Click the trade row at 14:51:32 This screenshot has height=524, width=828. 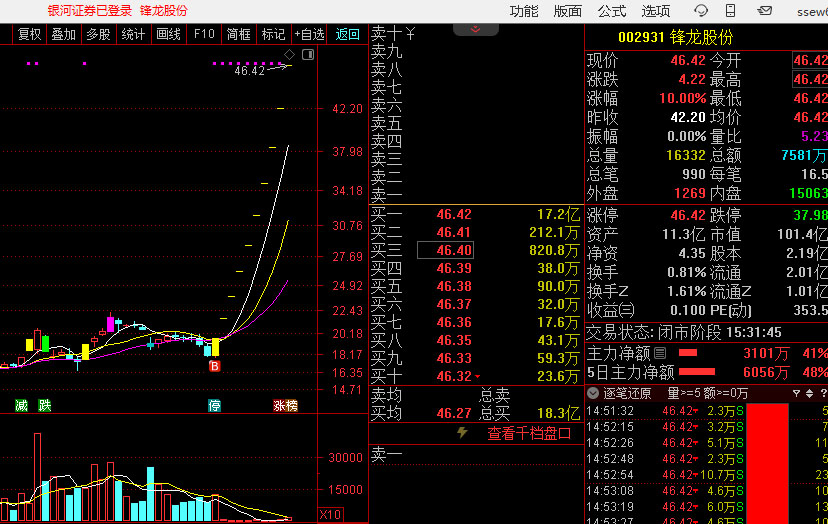coord(707,410)
